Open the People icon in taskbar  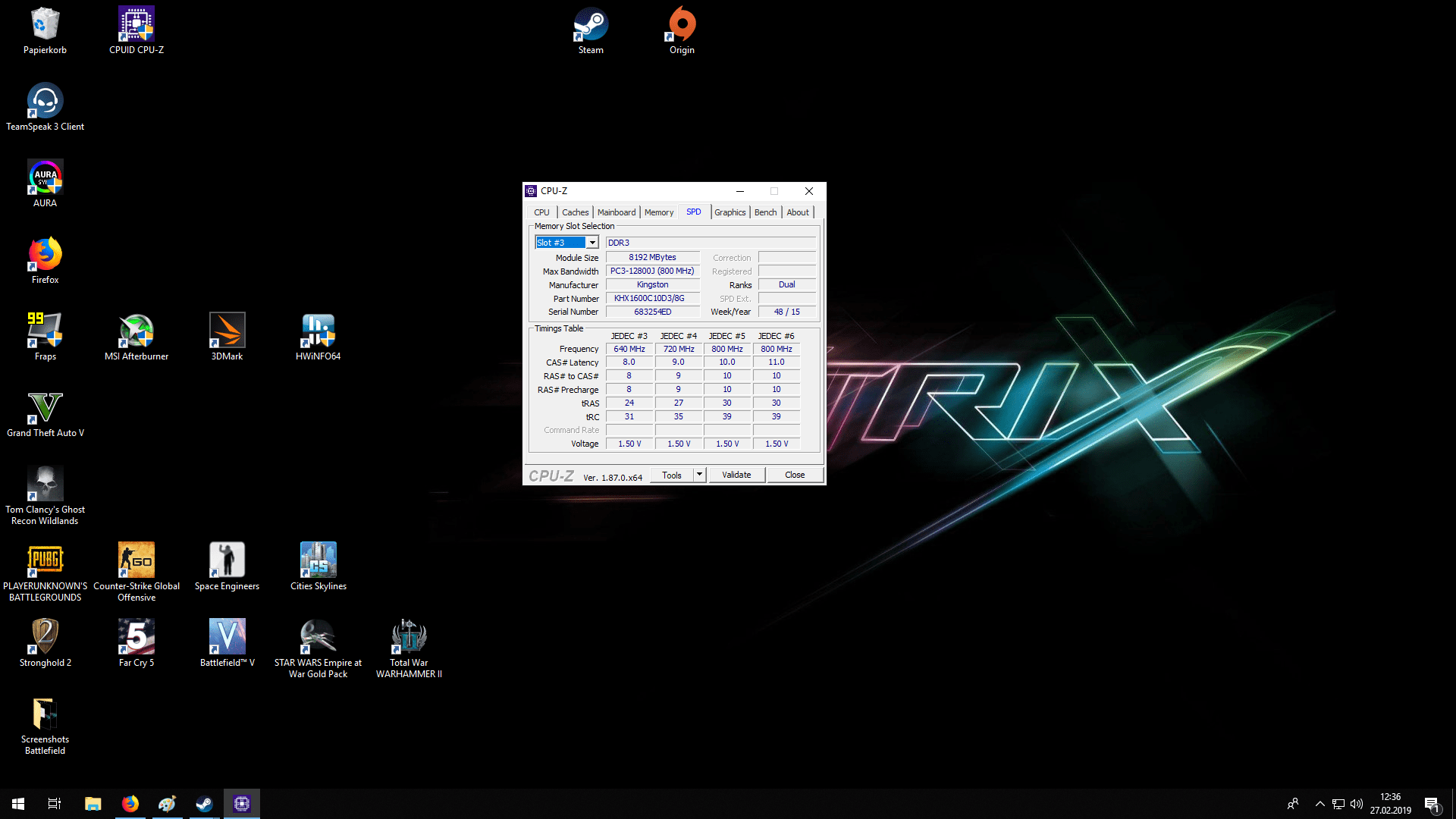click(x=1293, y=804)
